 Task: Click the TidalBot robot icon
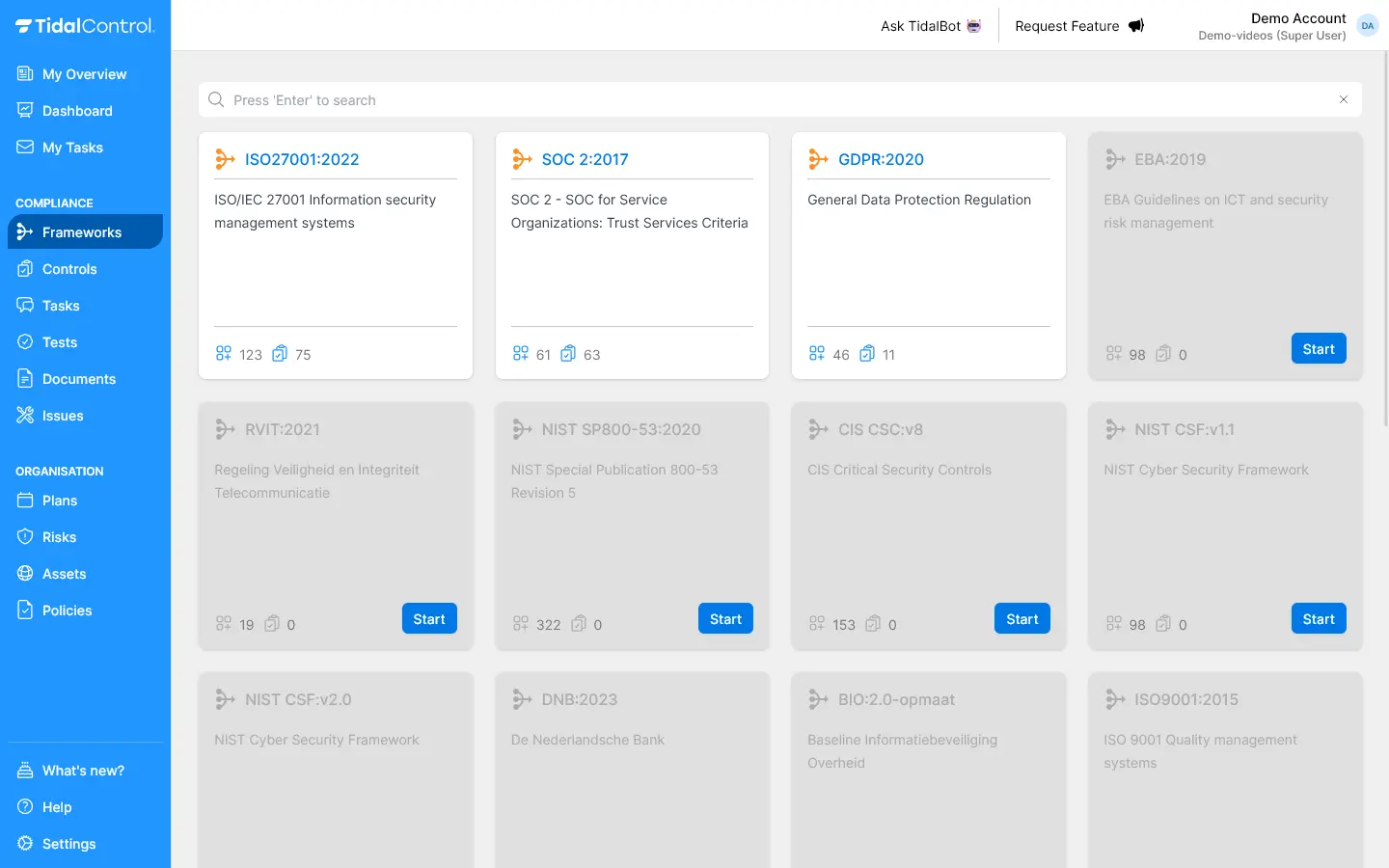[x=974, y=26]
